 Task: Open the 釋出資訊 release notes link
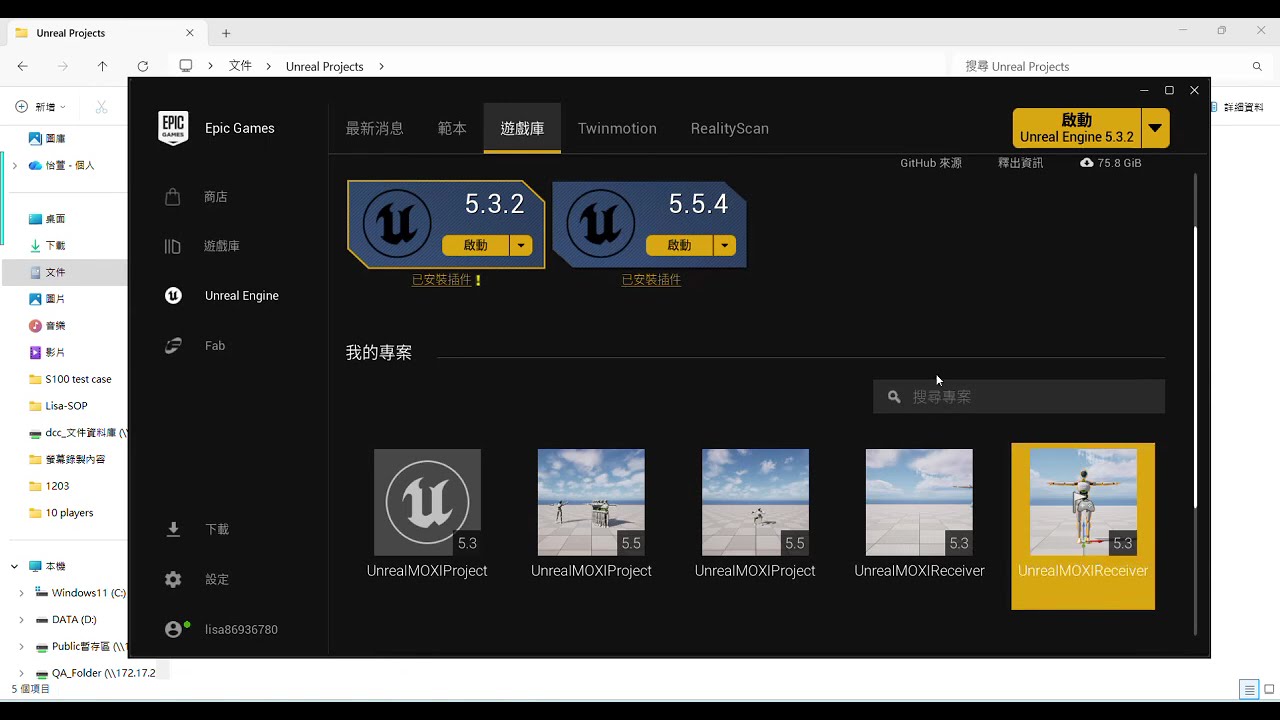coord(1020,163)
